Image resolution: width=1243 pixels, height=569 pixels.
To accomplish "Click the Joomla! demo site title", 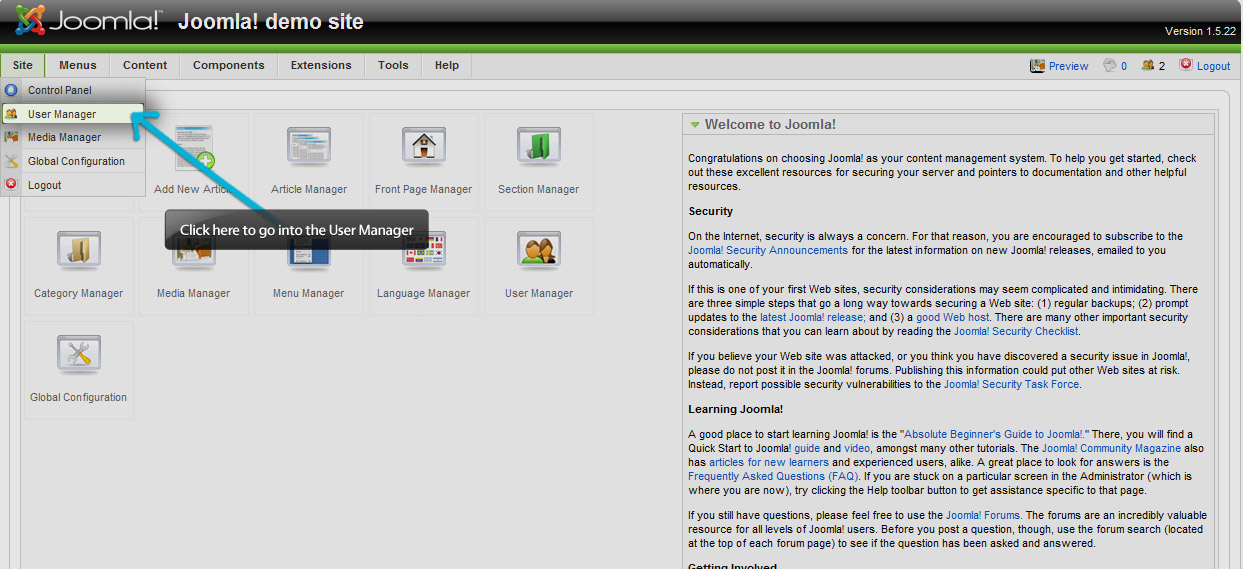I will 271,21.
